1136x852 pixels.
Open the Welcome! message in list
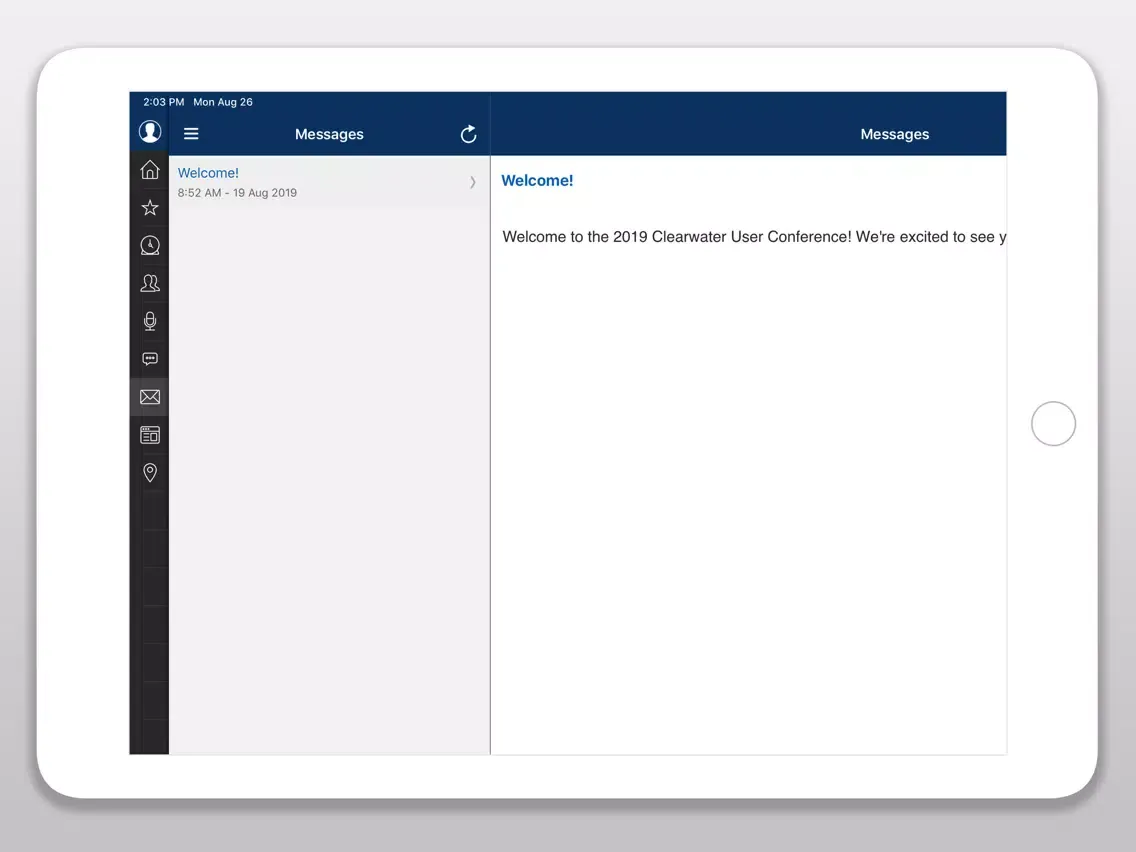pos(330,182)
